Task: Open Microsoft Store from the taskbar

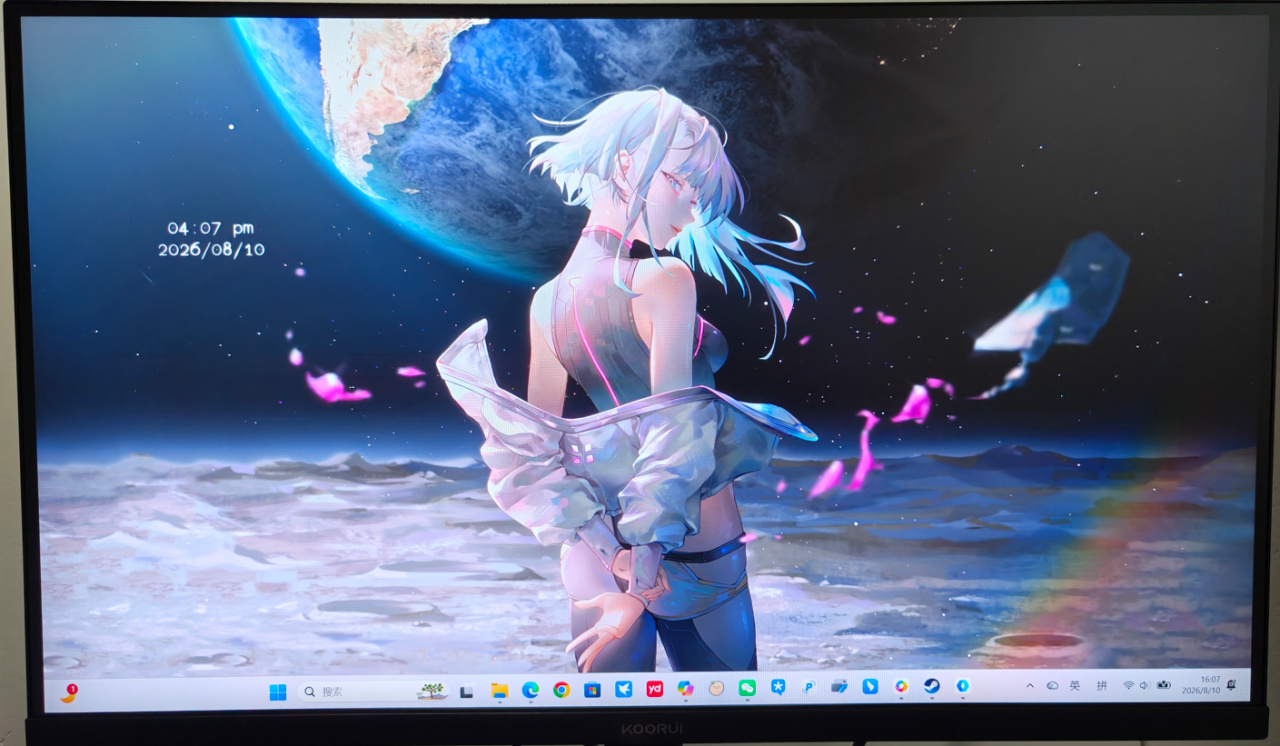Action: pos(592,690)
